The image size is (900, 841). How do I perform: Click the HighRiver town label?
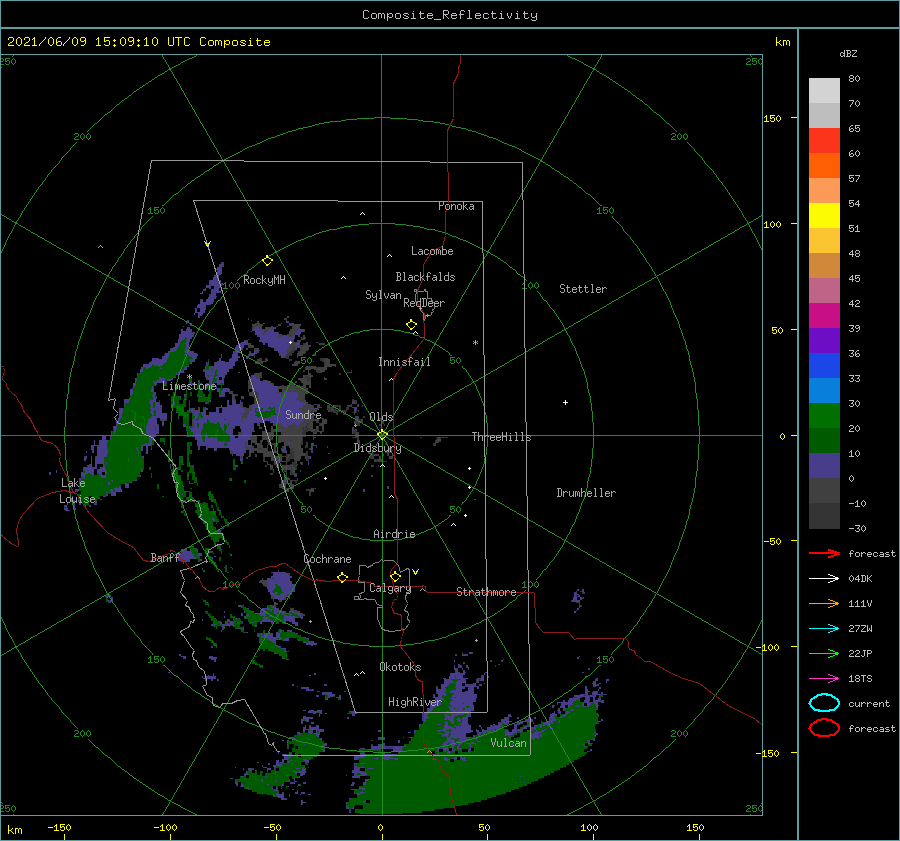pos(415,702)
